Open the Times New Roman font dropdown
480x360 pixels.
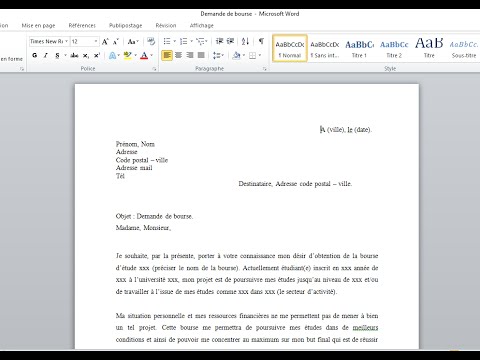pyautogui.click(x=67, y=41)
